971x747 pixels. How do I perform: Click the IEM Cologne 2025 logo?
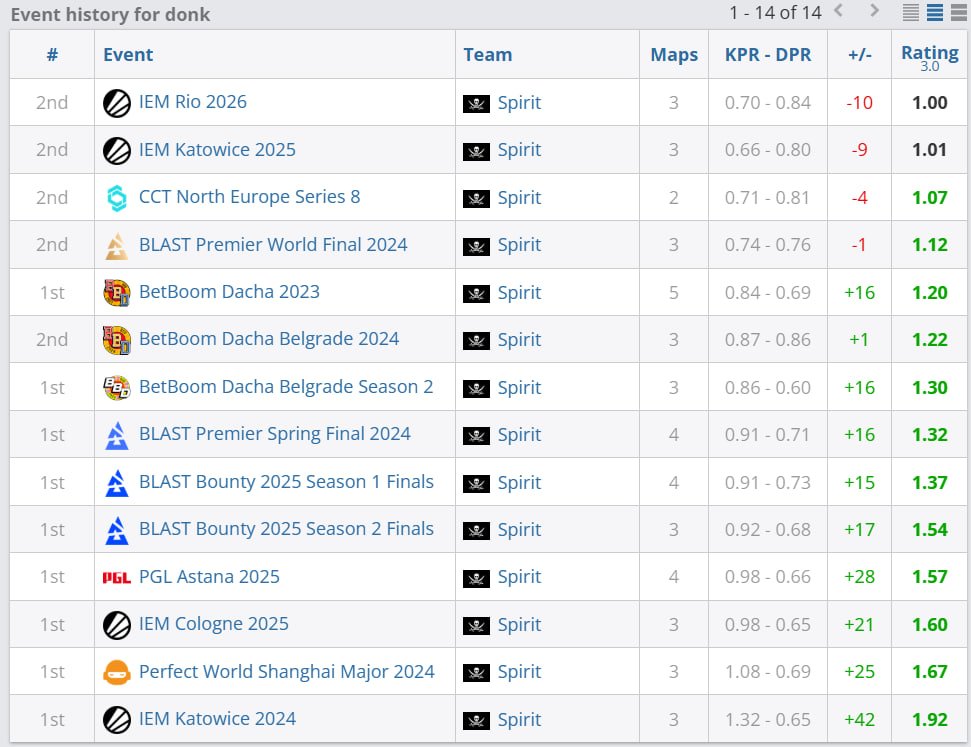[116, 625]
